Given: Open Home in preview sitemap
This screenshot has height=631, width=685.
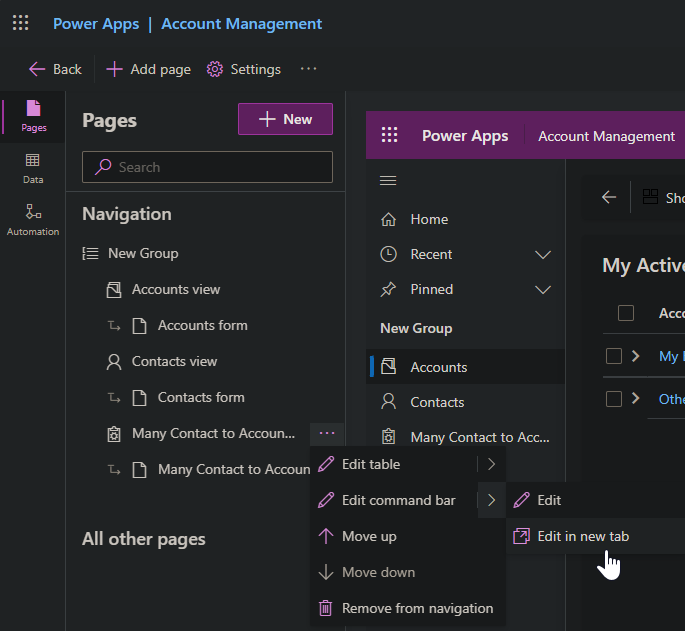Looking at the screenshot, I should point(465,219).
